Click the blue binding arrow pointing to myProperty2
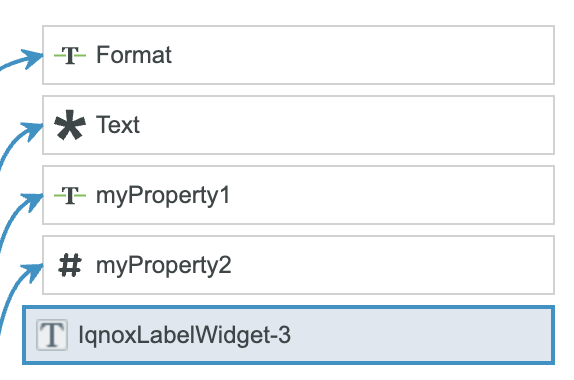Screen dimensions: 574x380 [22, 297]
